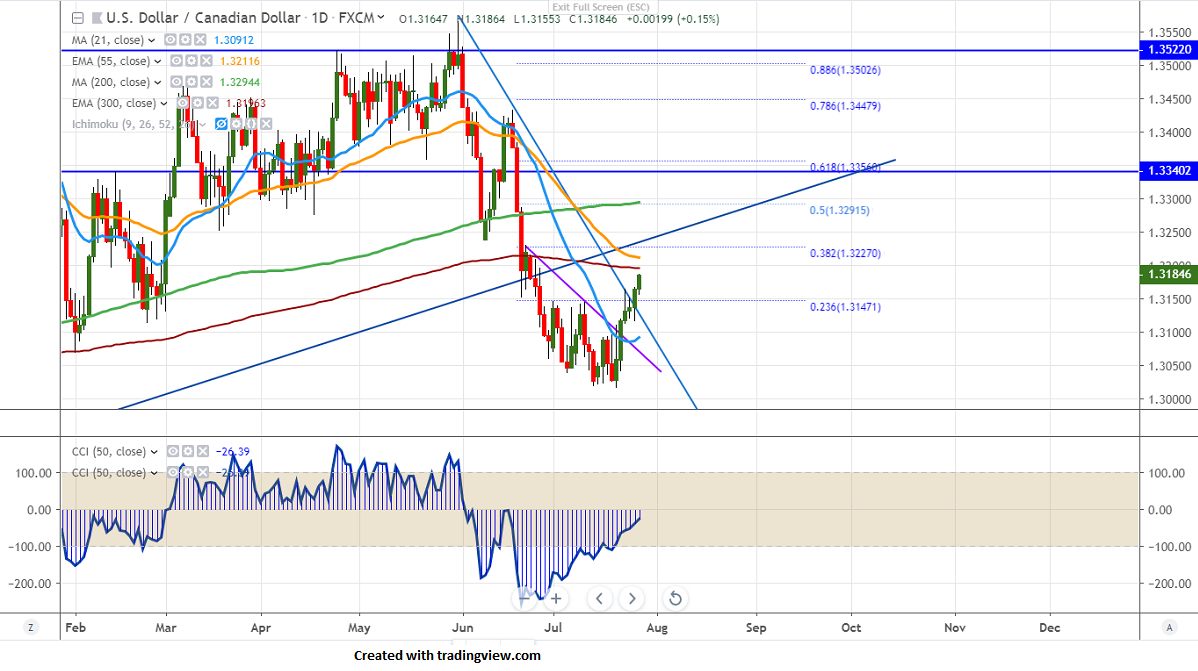Image resolution: width=1198 pixels, height=671 pixels.
Task: Expand the second CCI (50, close) dropdown
Action: [x=154, y=473]
